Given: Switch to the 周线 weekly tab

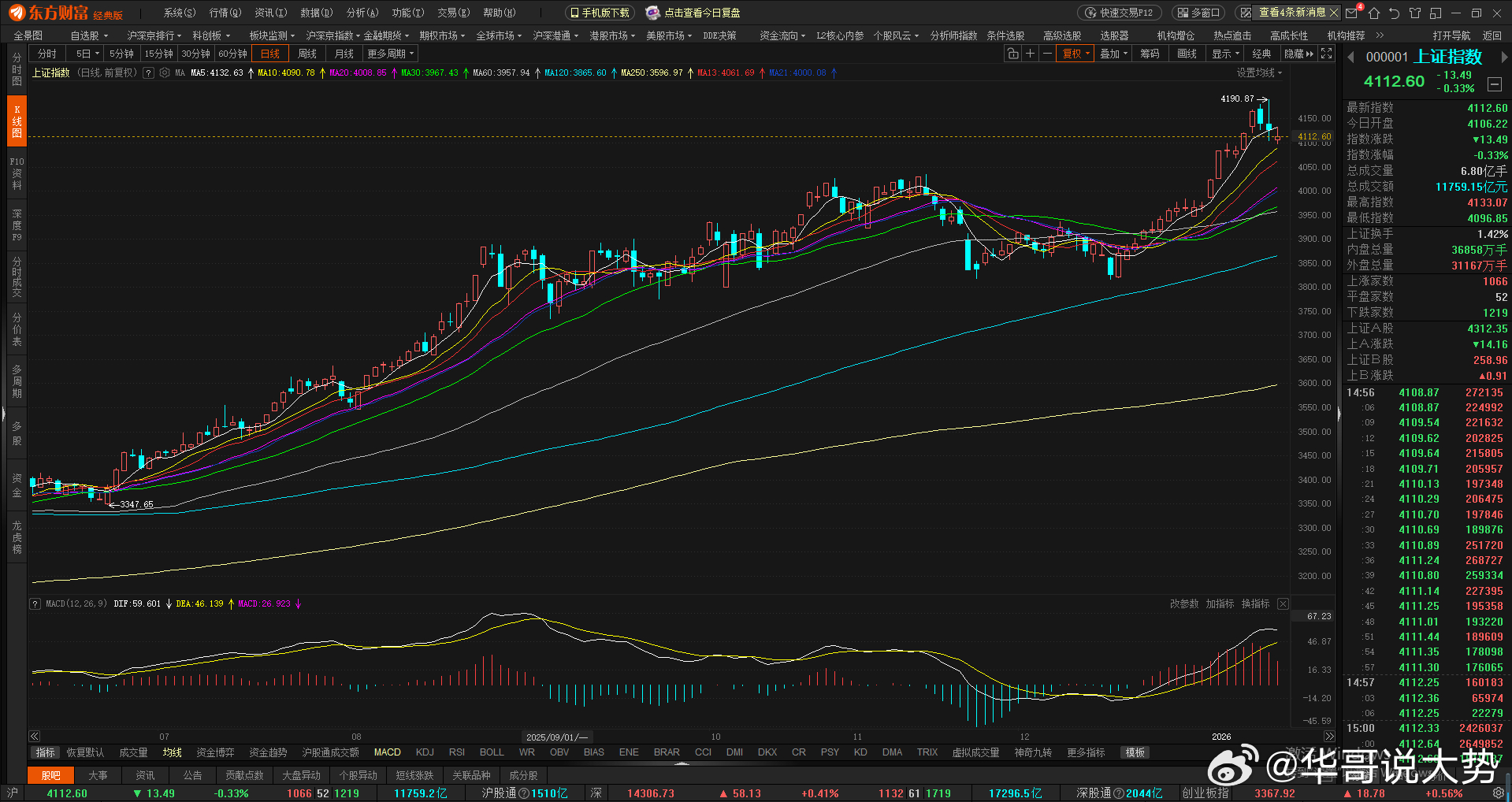Looking at the screenshot, I should [x=307, y=54].
